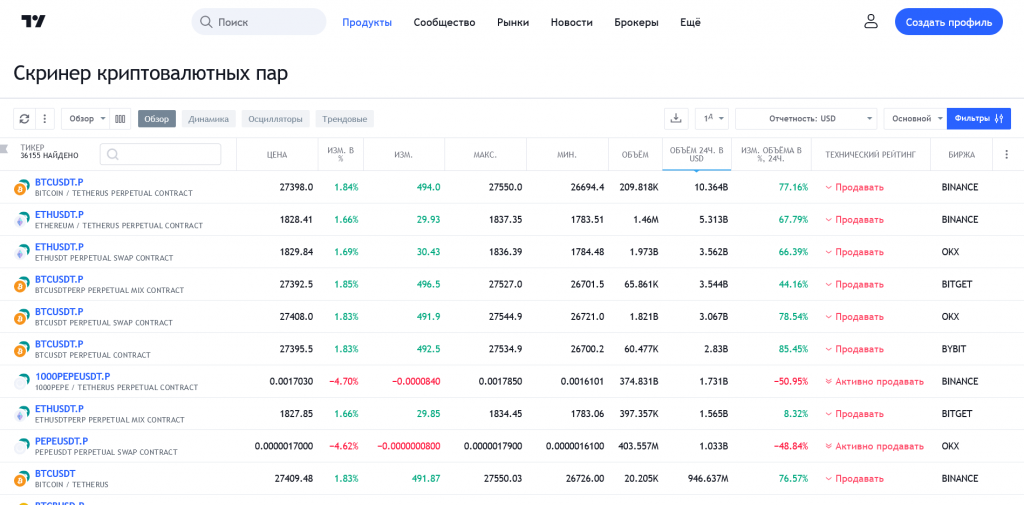Click the Активно продавать rating in 1000PEPEUSDT.P row
The width and height of the screenshot is (1024, 505).
click(x=874, y=382)
